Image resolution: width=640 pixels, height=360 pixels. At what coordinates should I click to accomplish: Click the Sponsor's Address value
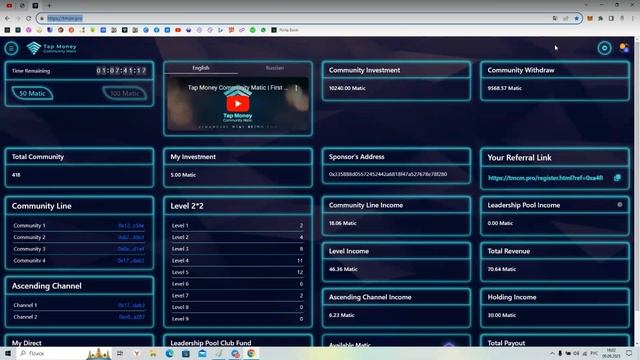(x=388, y=174)
